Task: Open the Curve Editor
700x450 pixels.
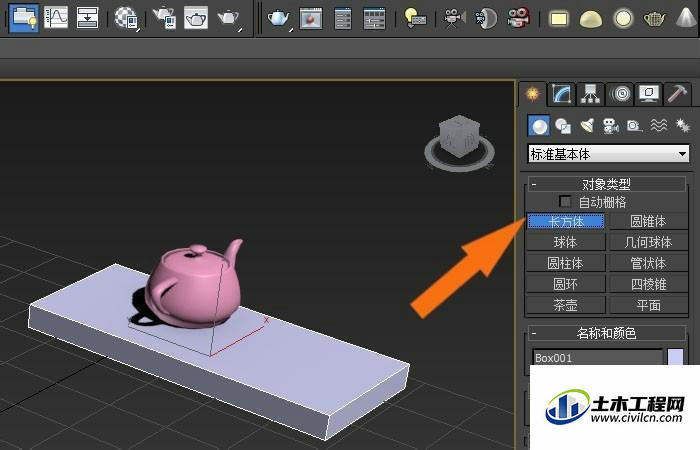Action: 56,17
